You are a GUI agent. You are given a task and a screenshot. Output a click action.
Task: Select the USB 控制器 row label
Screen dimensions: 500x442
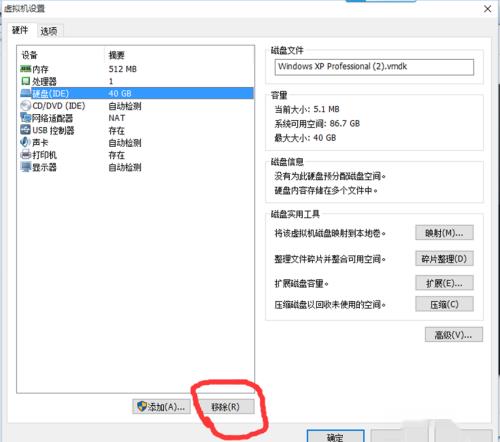53,130
